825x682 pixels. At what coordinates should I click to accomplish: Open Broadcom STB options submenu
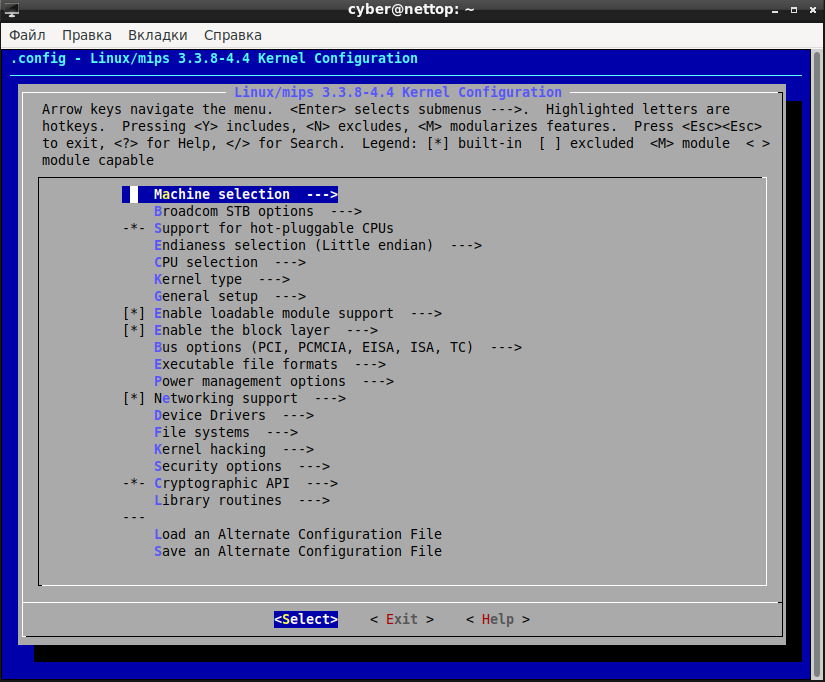pyautogui.click(x=258, y=212)
